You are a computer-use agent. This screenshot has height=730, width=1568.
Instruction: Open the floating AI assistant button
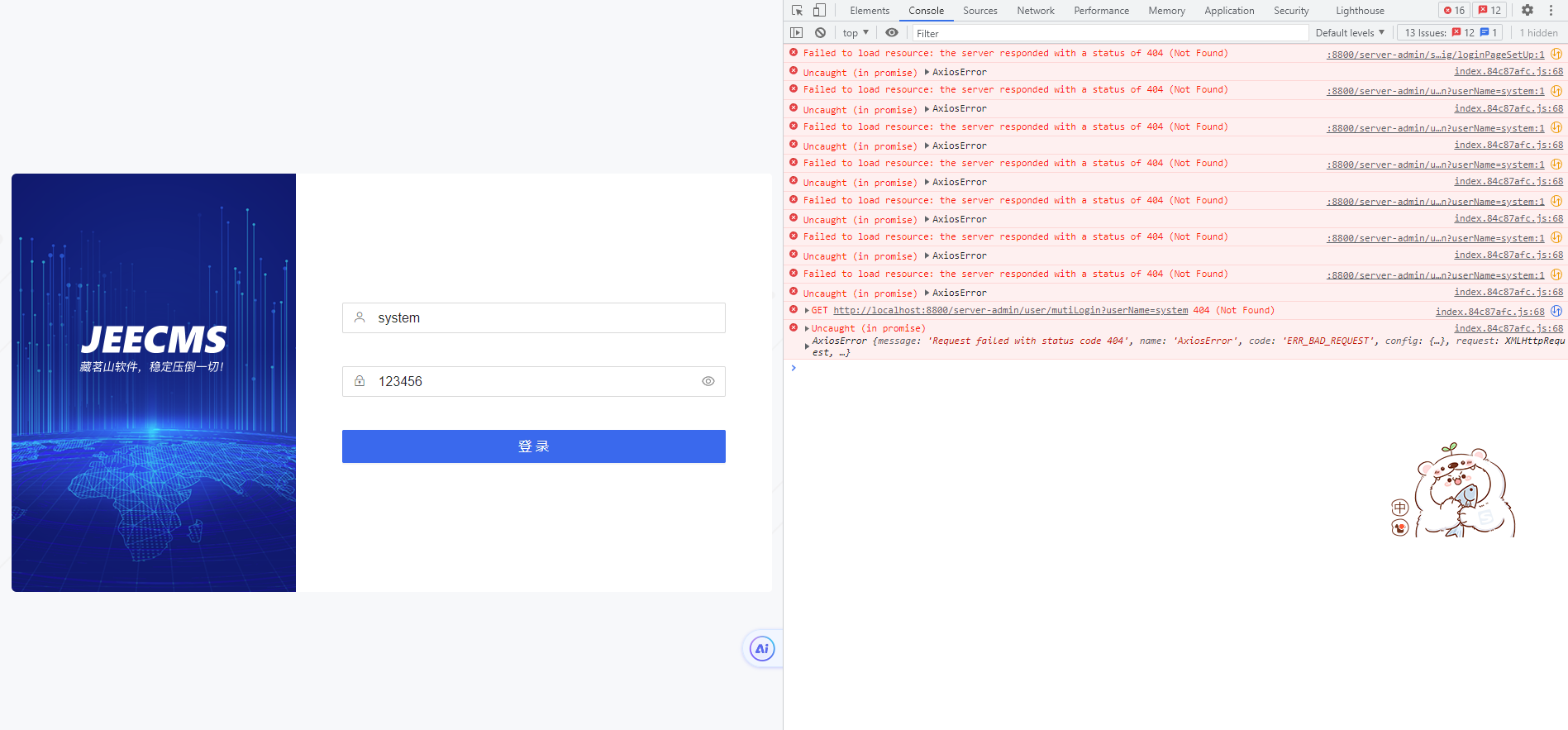[x=761, y=649]
